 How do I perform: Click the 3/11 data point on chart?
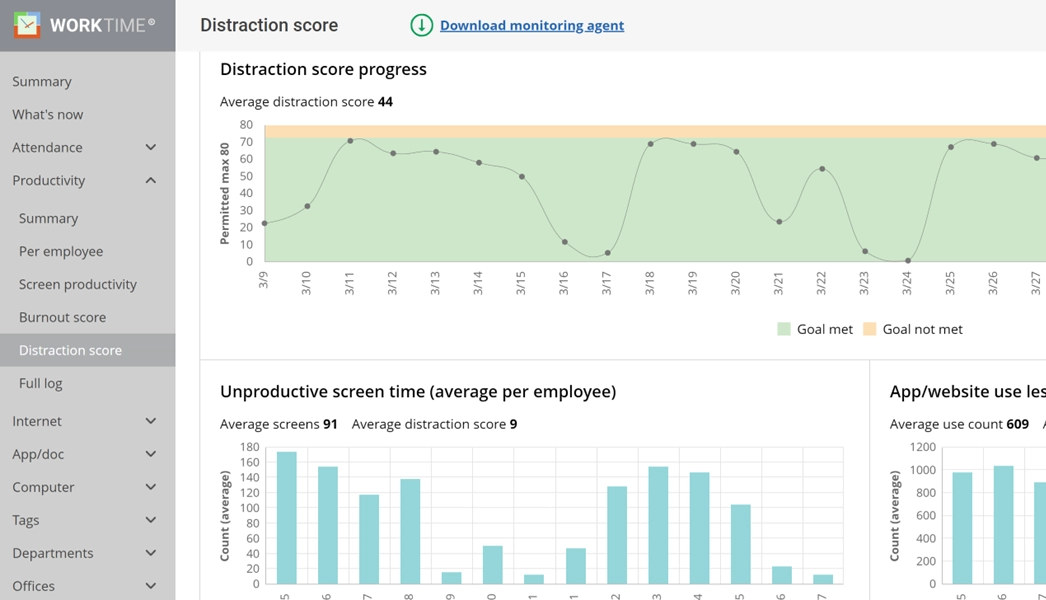coord(350,141)
